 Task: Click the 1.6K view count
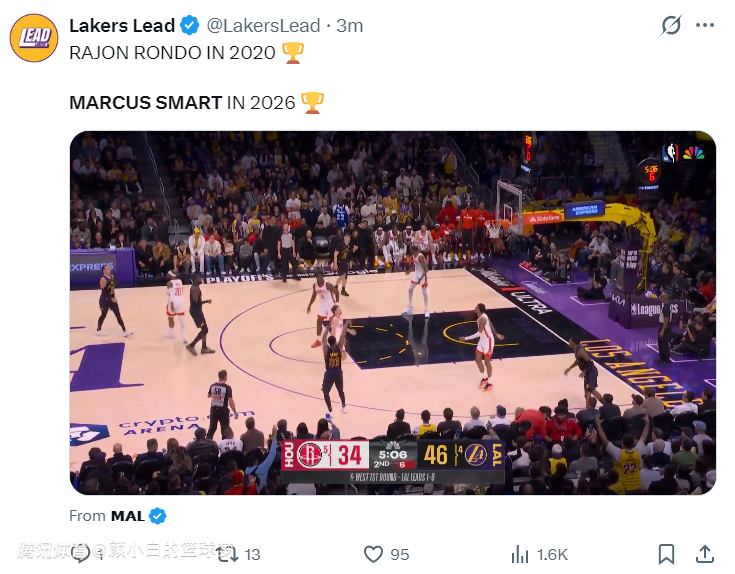pyautogui.click(x=551, y=554)
